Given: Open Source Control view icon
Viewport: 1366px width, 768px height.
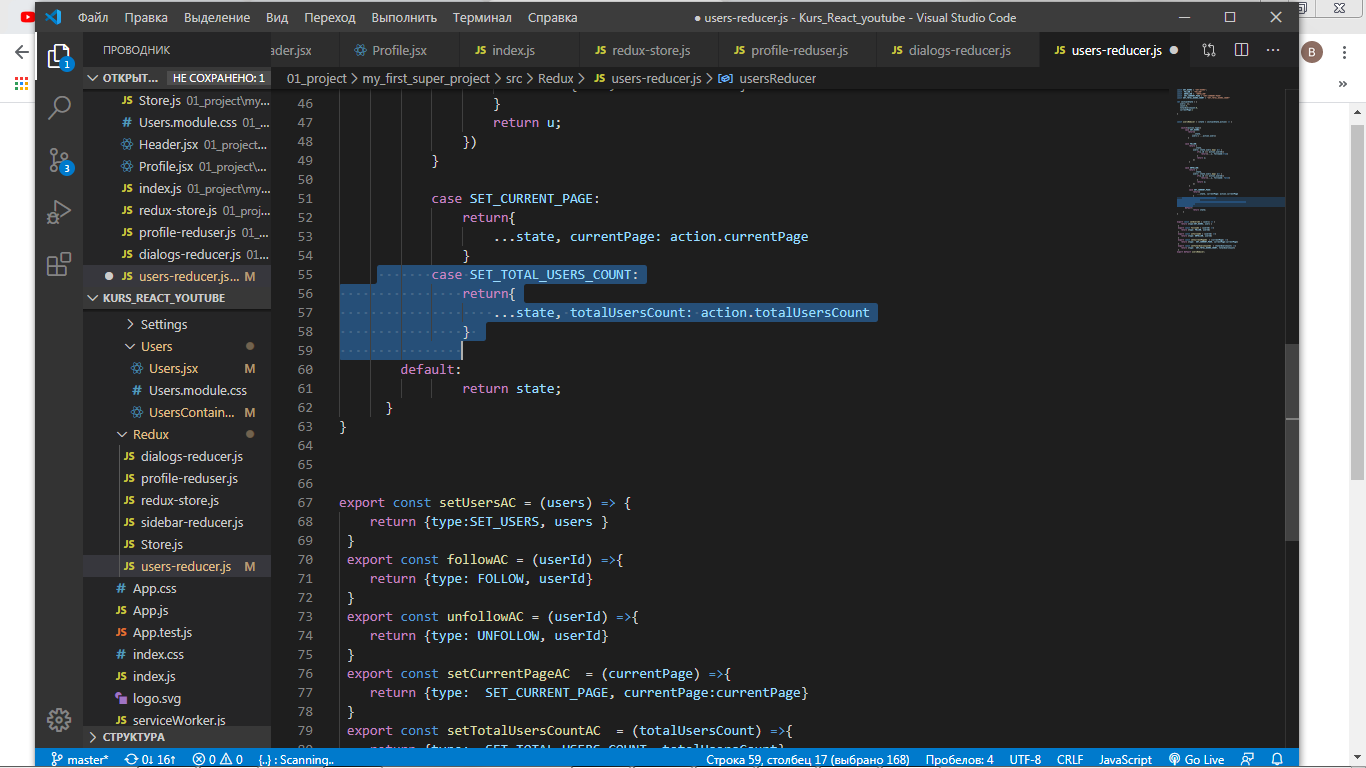Looking at the screenshot, I should click(59, 160).
